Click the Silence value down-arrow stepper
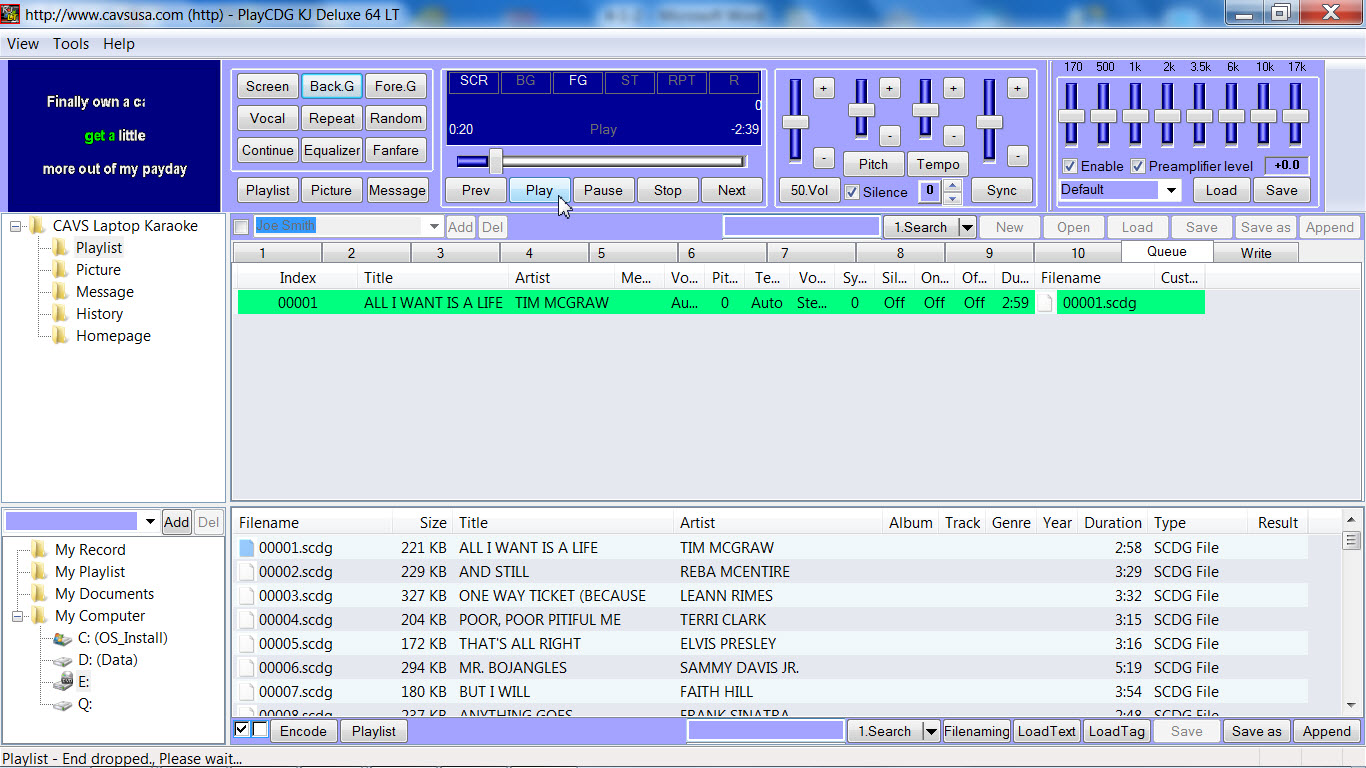 (953, 198)
